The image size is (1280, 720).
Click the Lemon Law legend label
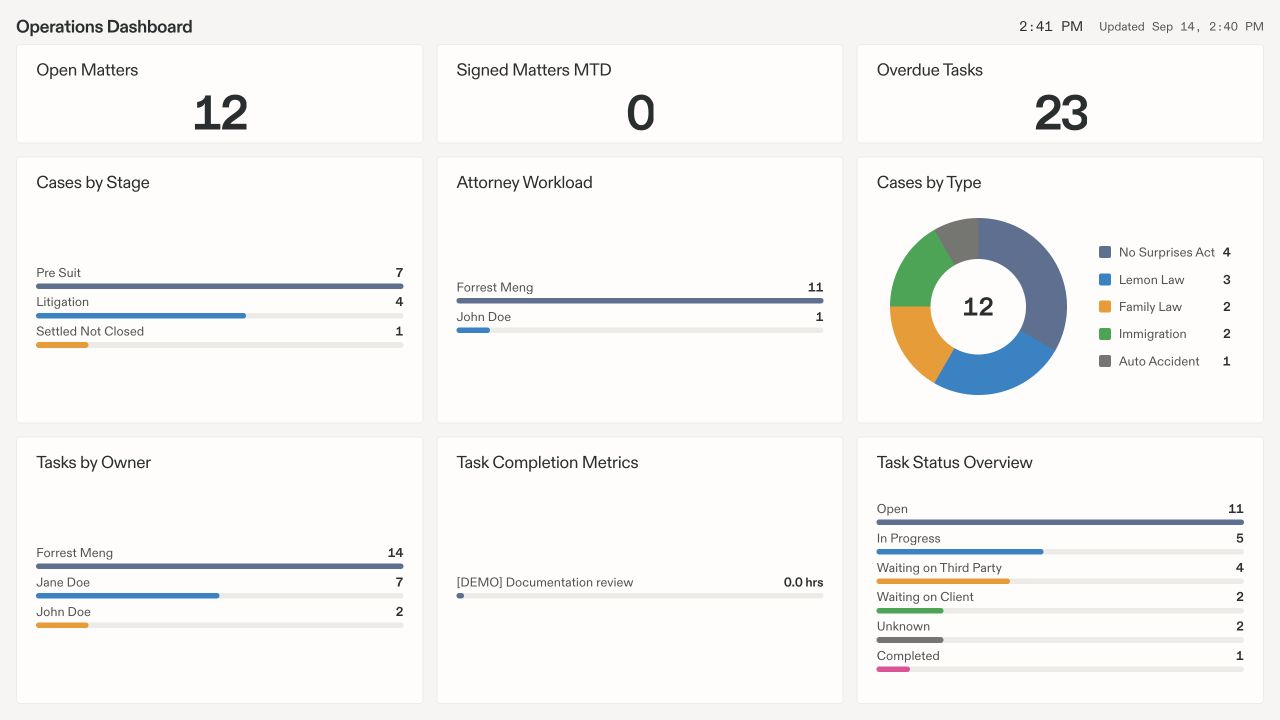point(1152,280)
